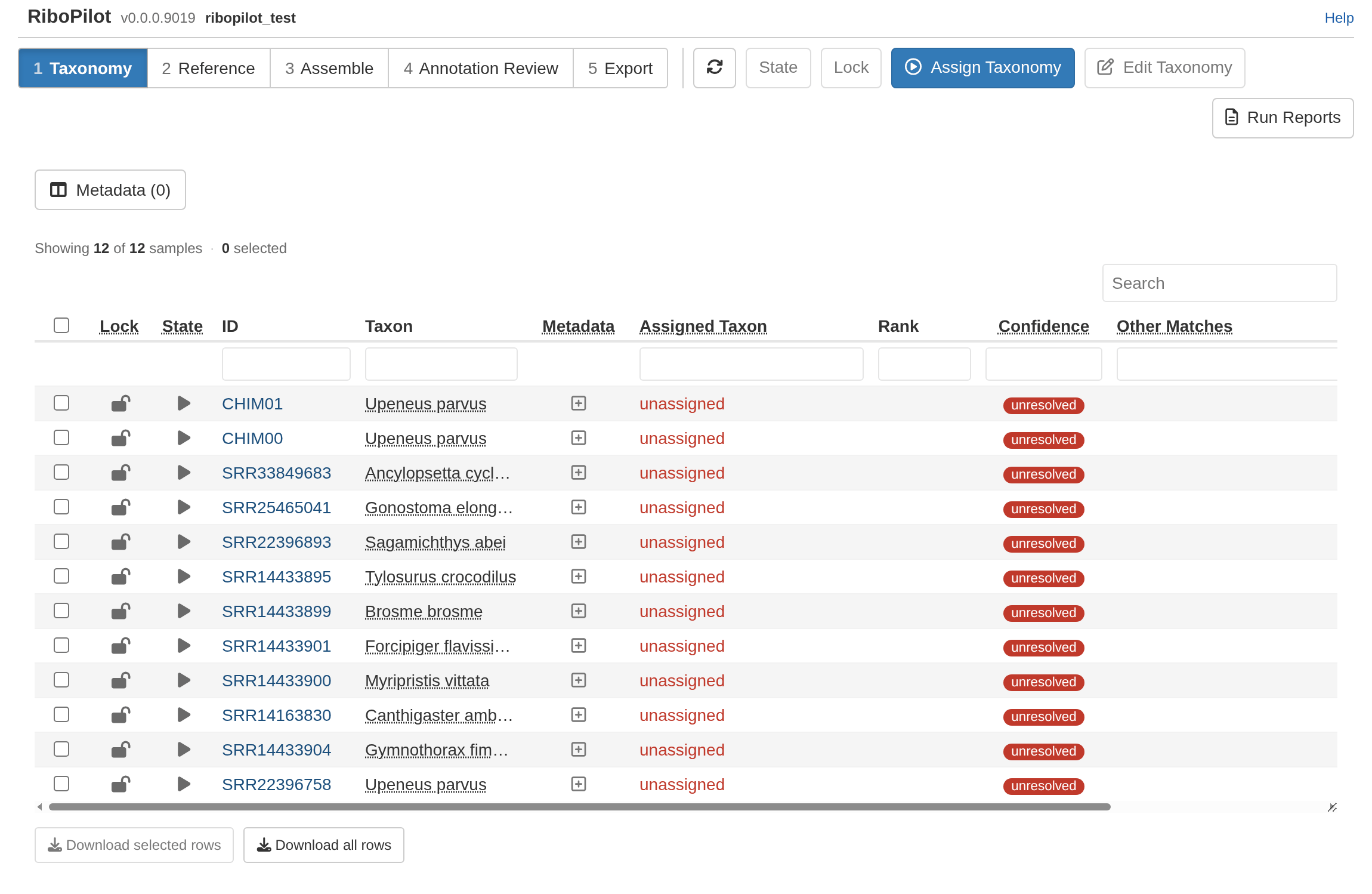
Task: Select the checkbox for SRR33849683 row
Action: tap(61, 472)
